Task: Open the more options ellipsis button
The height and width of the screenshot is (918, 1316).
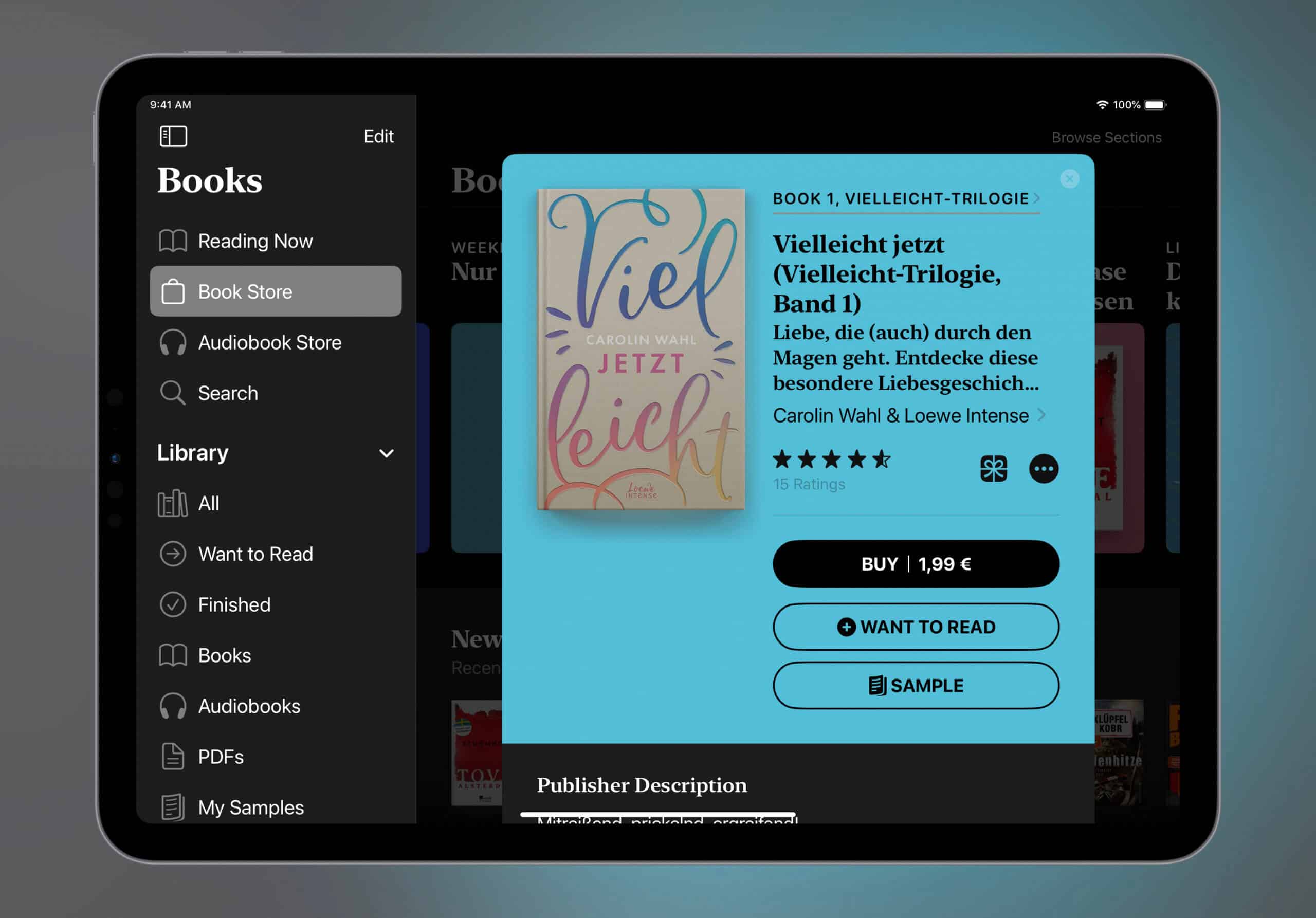Action: [1043, 469]
